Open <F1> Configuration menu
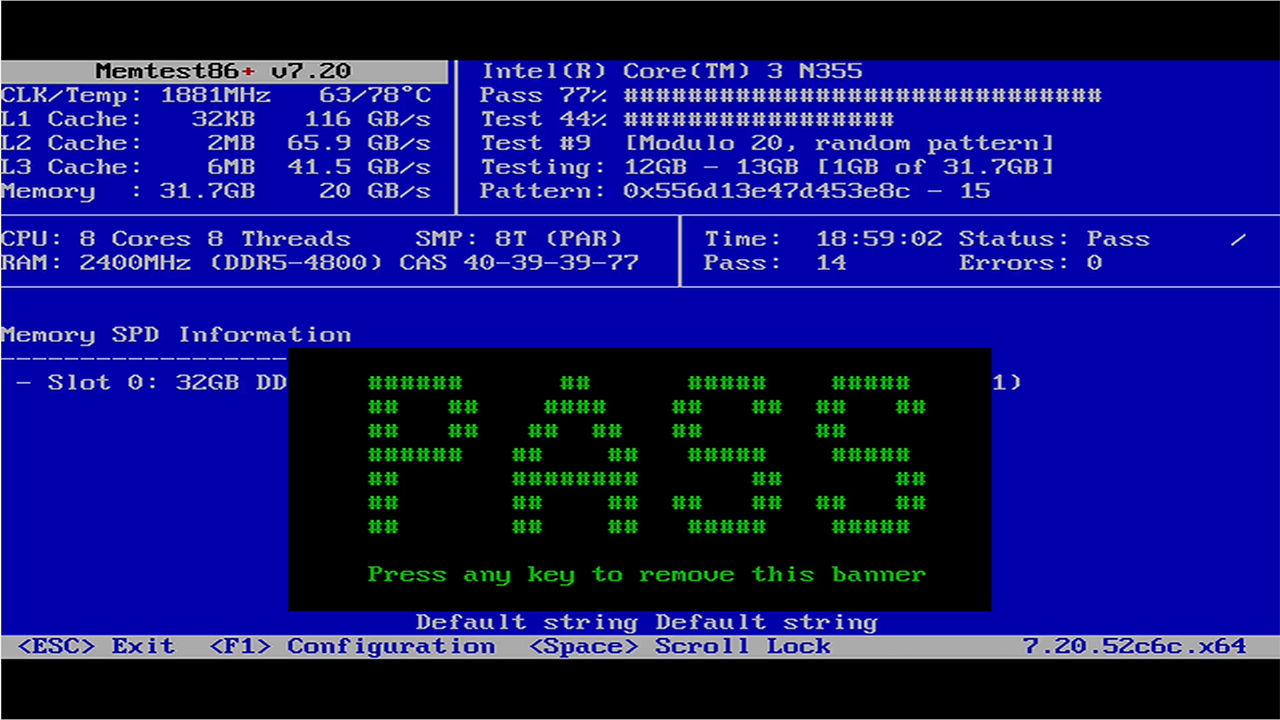The image size is (1280, 720). 352,646
